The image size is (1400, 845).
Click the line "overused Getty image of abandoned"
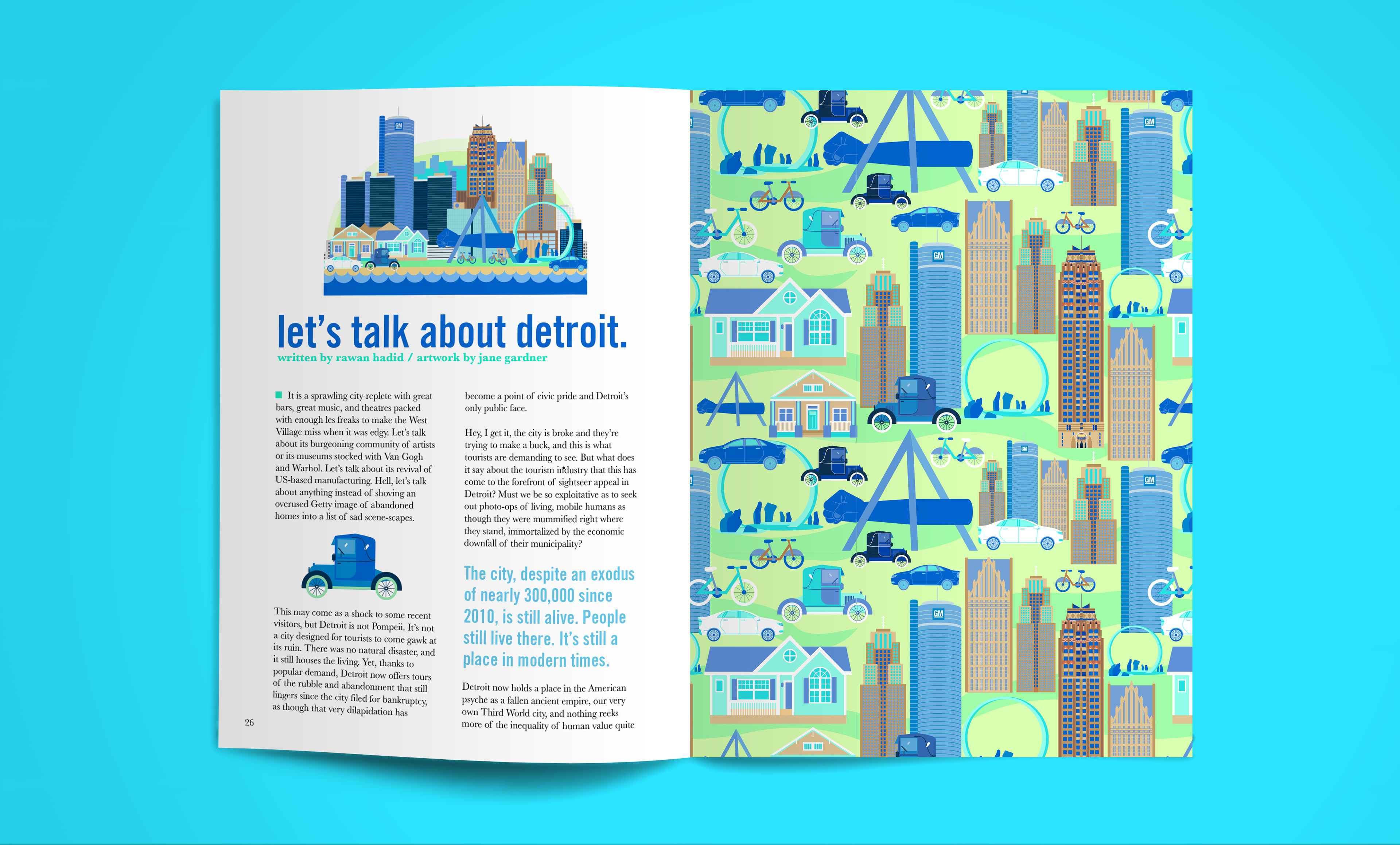point(344,504)
